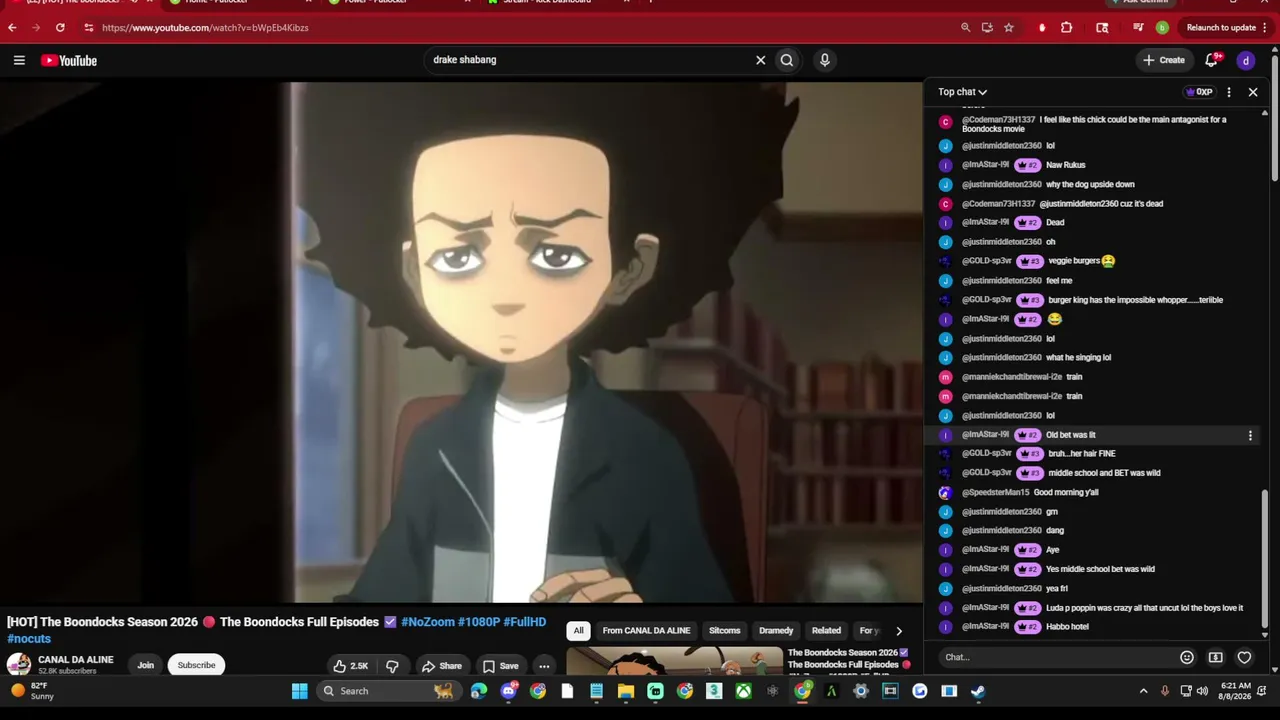
Task: Join the CANAL DA ALINE channel
Action: (146, 665)
